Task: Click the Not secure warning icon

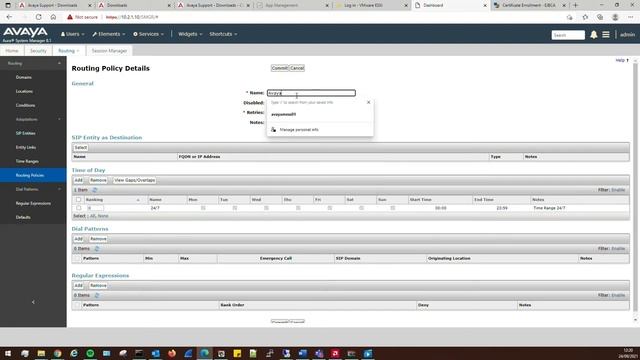Action: pyautogui.click(x=70, y=17)
